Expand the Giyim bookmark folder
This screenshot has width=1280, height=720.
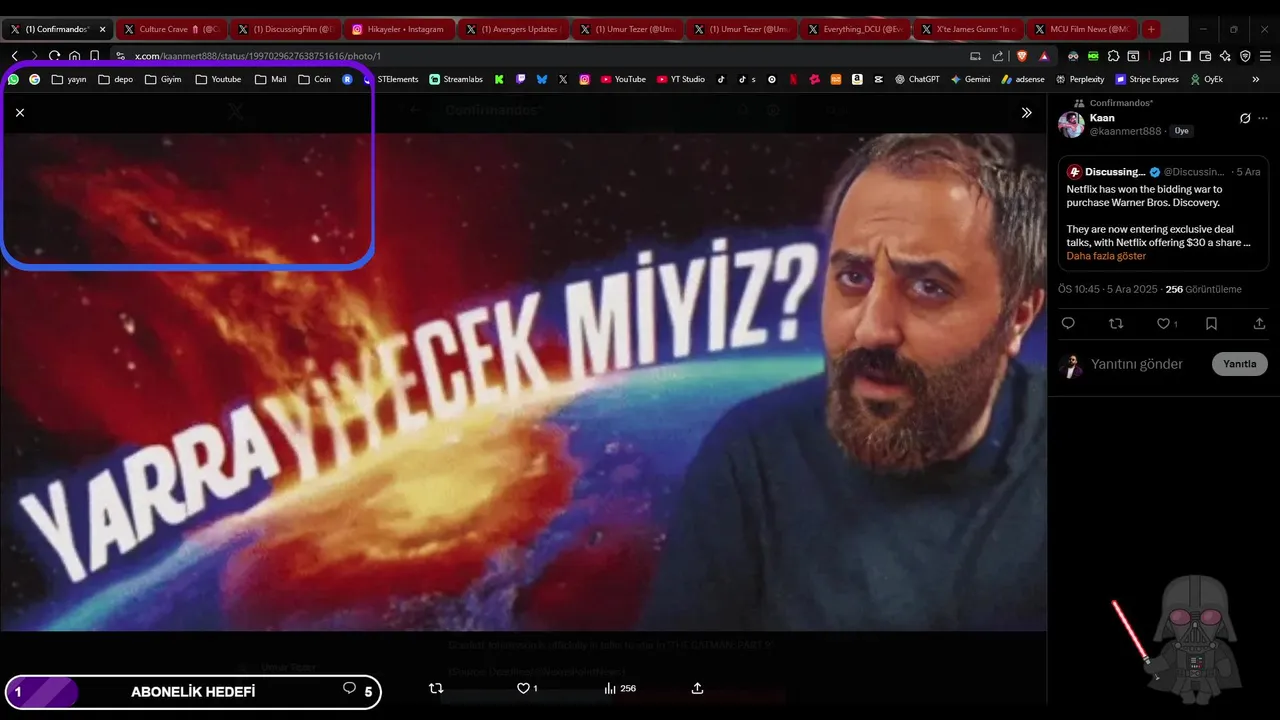pos(163,79)
